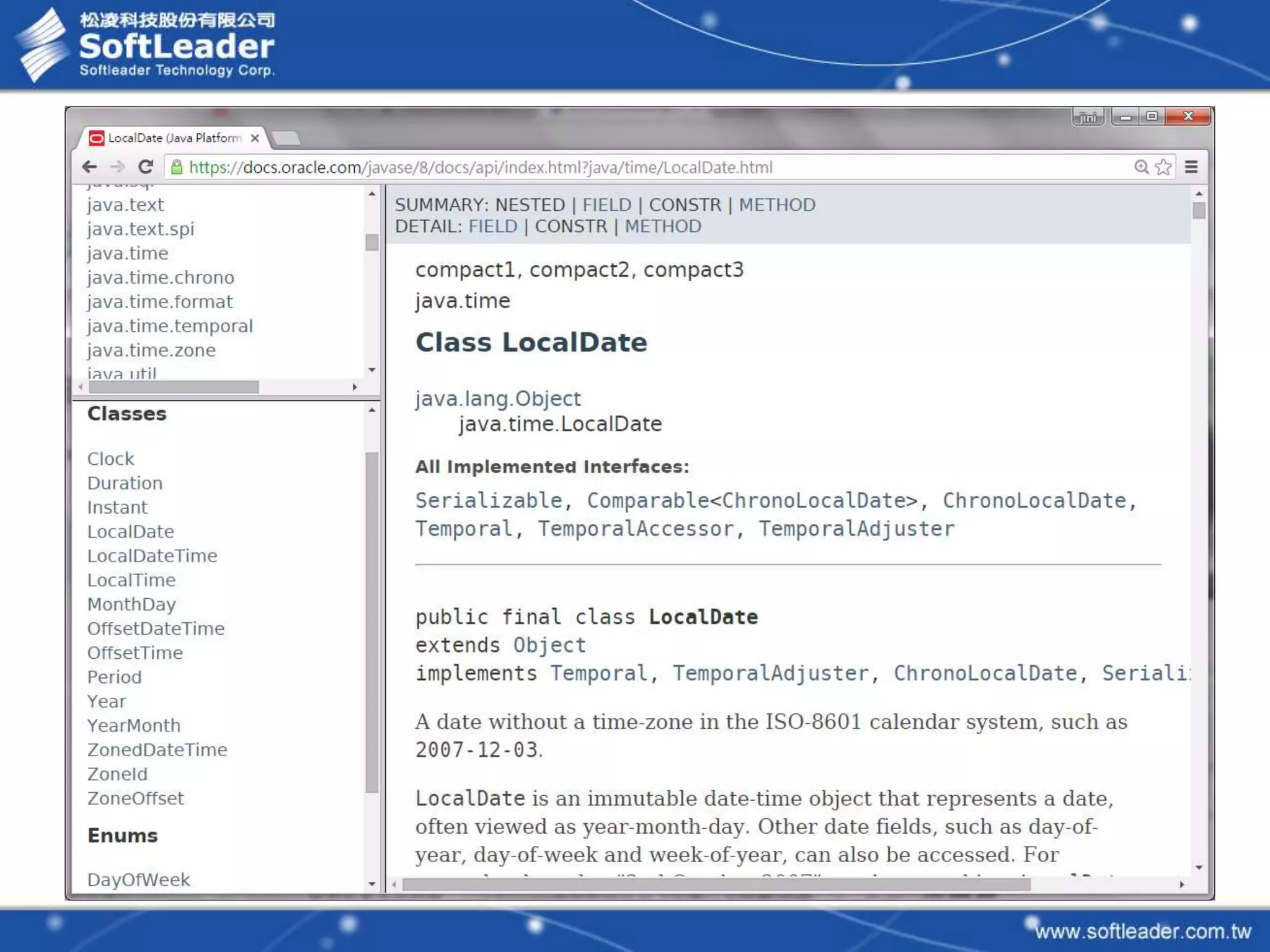This screenshot has width=1270, height=952.
Task: Reload the page with the refresh icon
Action: coord(146,167)
